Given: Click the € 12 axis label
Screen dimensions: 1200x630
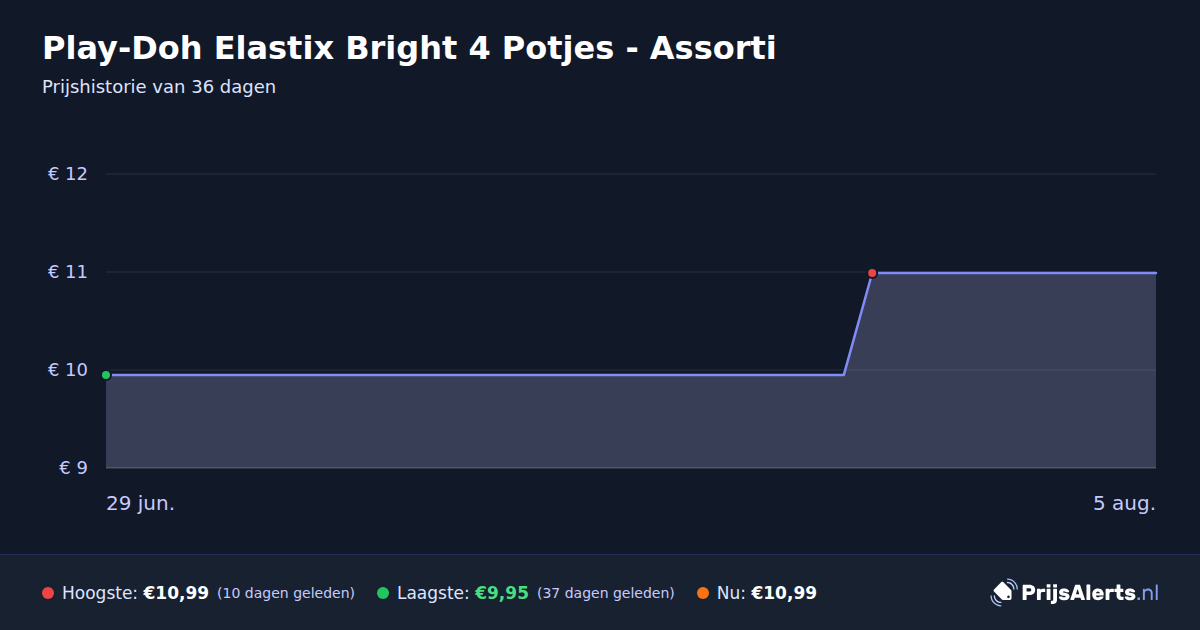Looking at the screenshot, I should coord(68,174).
